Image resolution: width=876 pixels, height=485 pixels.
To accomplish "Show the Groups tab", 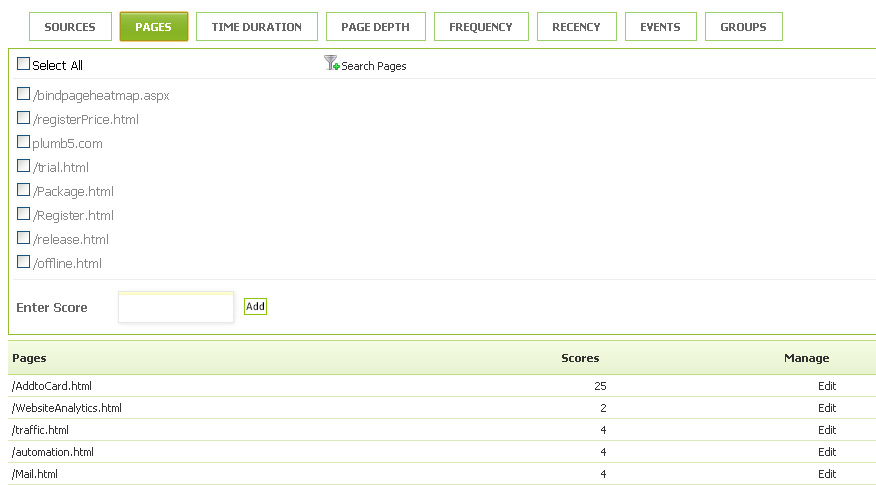I will 744,27.
